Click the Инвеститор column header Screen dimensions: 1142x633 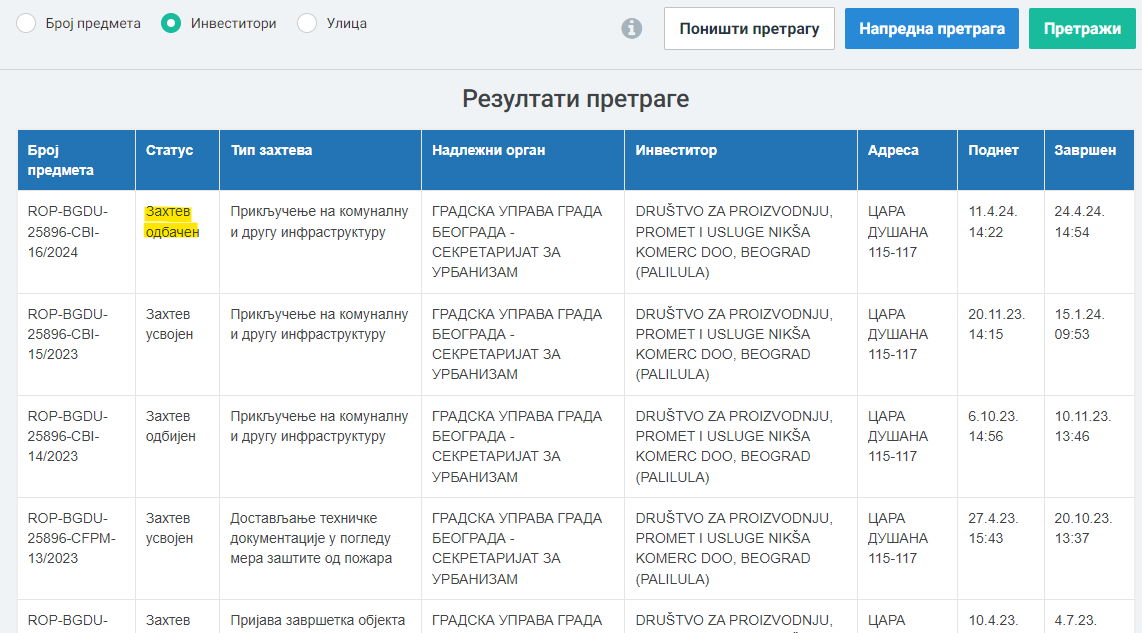coord(676,150)
